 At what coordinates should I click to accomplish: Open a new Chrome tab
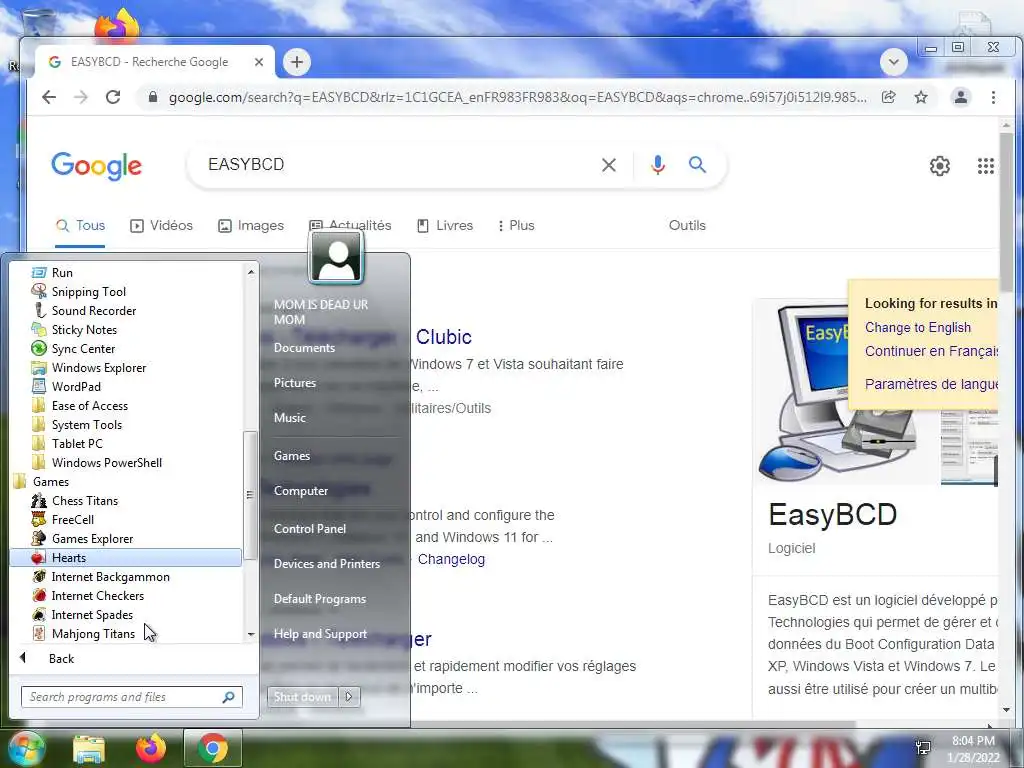[297, 62]
